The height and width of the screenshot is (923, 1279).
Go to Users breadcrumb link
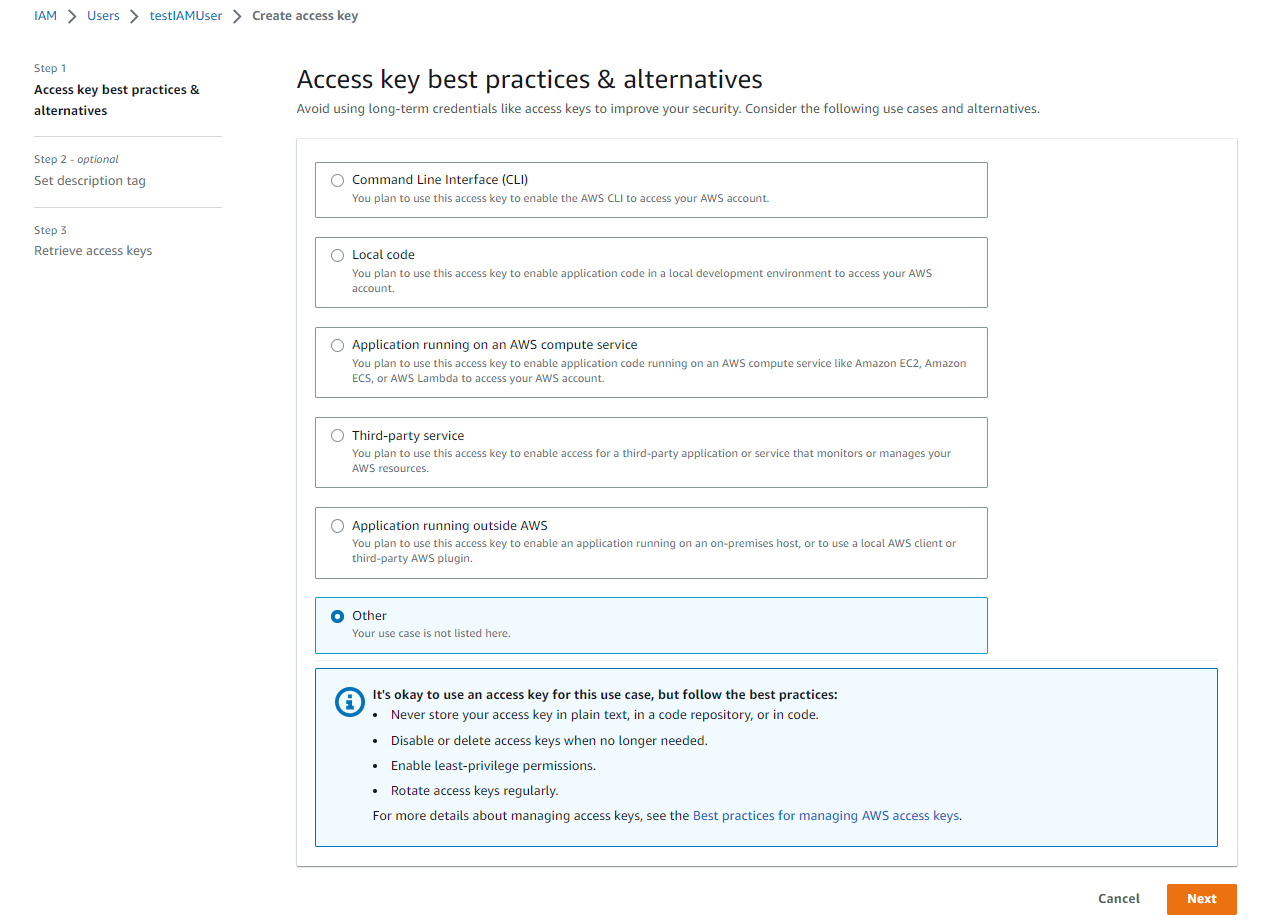pos(103,16)
